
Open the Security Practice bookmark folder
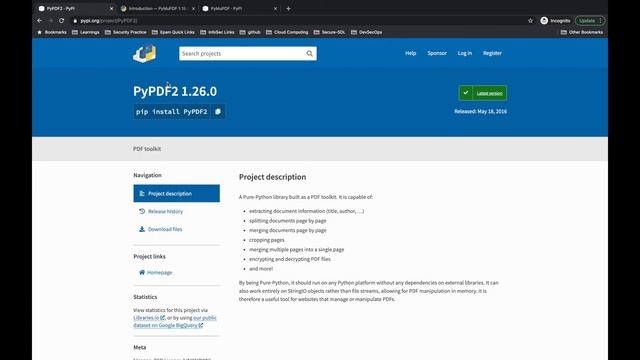tap(126, 32)
